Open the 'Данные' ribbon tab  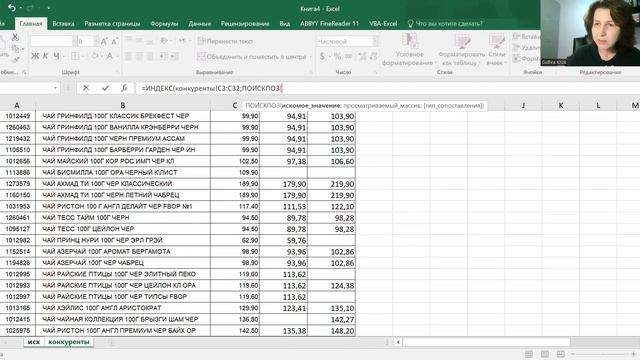point(200,24)
